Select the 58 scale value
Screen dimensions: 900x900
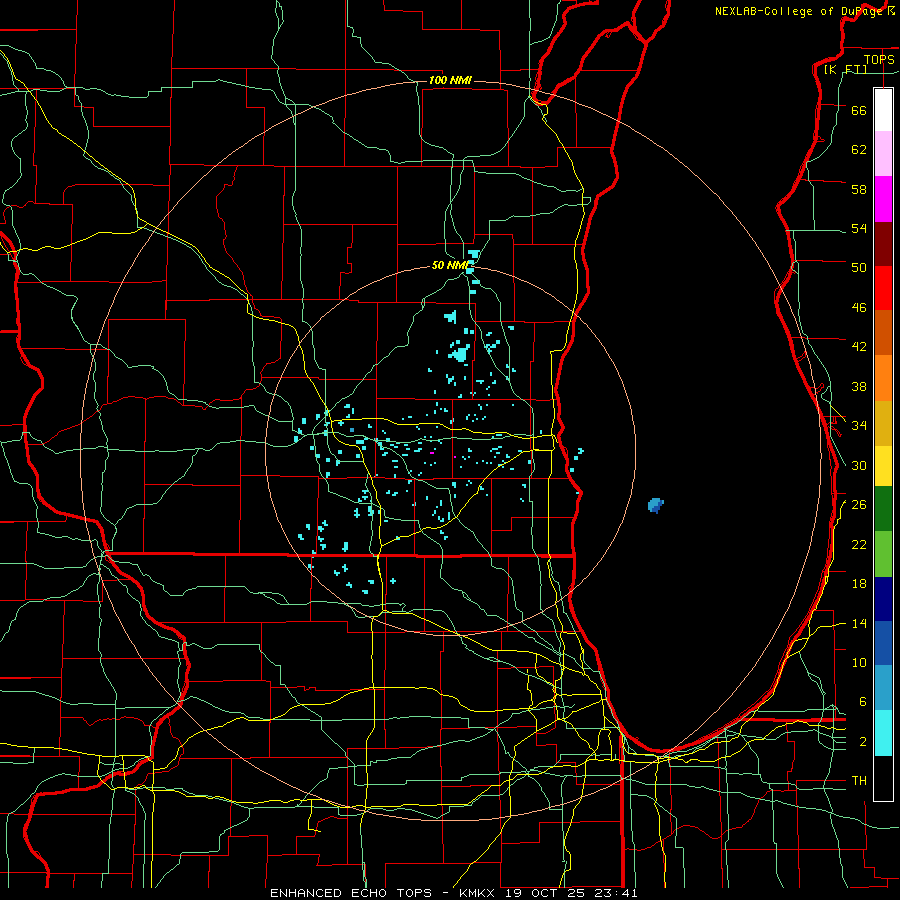[x=859, y=189]
